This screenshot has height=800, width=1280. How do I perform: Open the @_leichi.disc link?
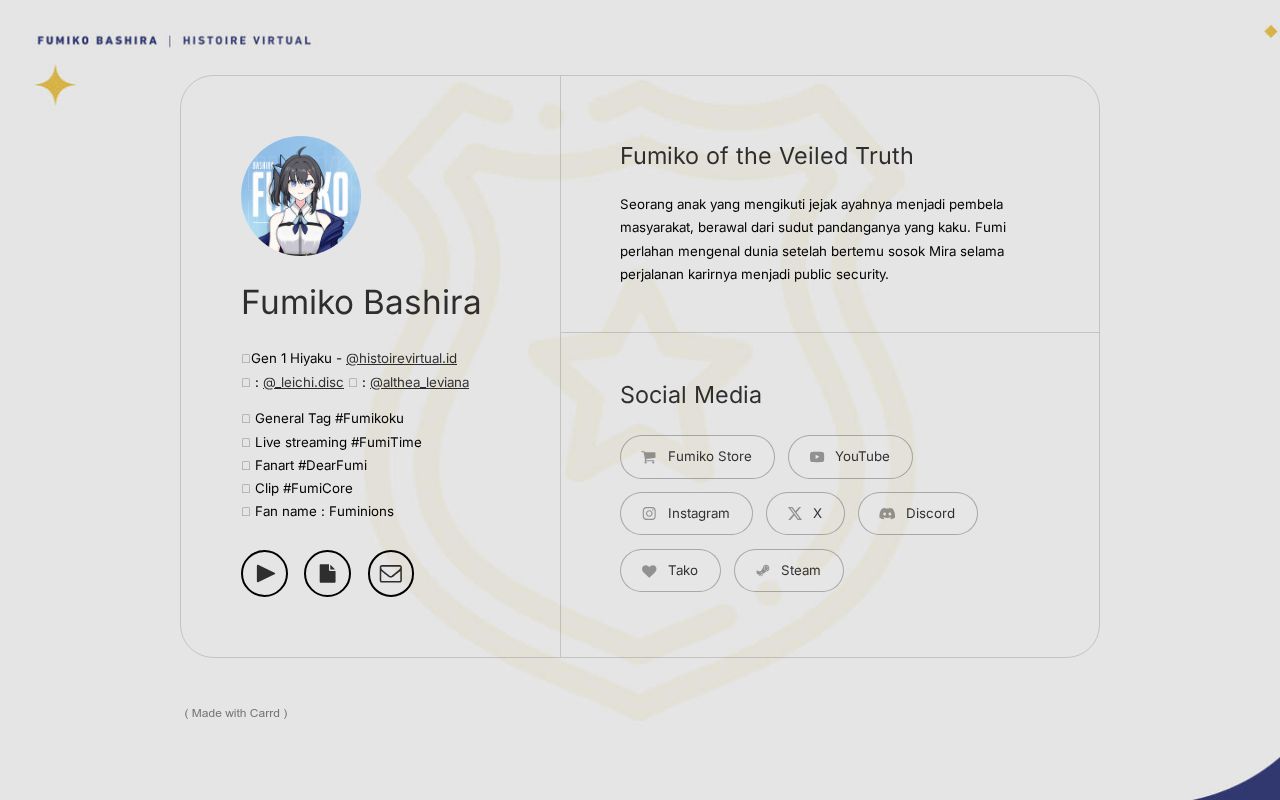(303, 382)
